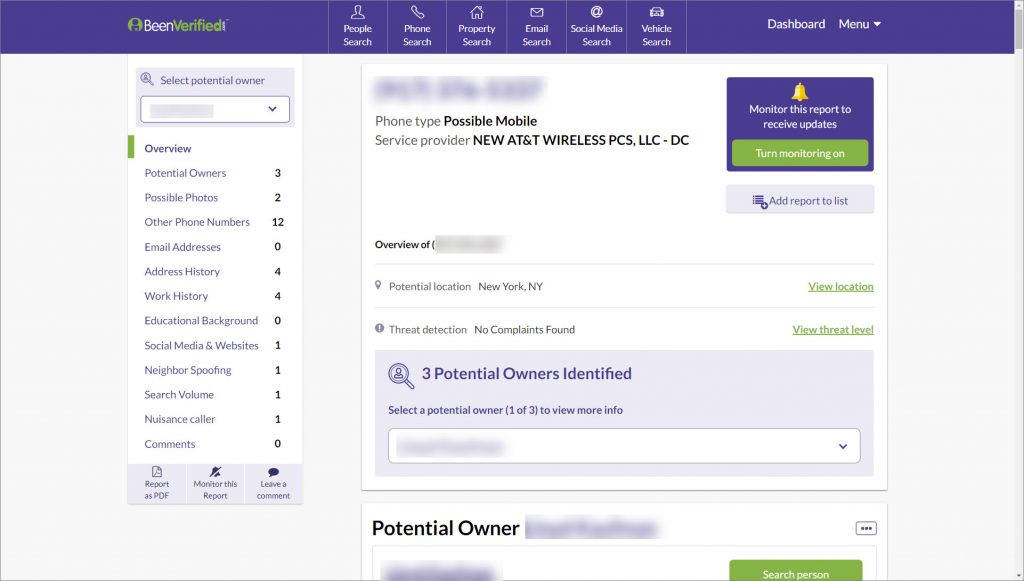
Task: Click View location link
Action: (x=840, y=287)
